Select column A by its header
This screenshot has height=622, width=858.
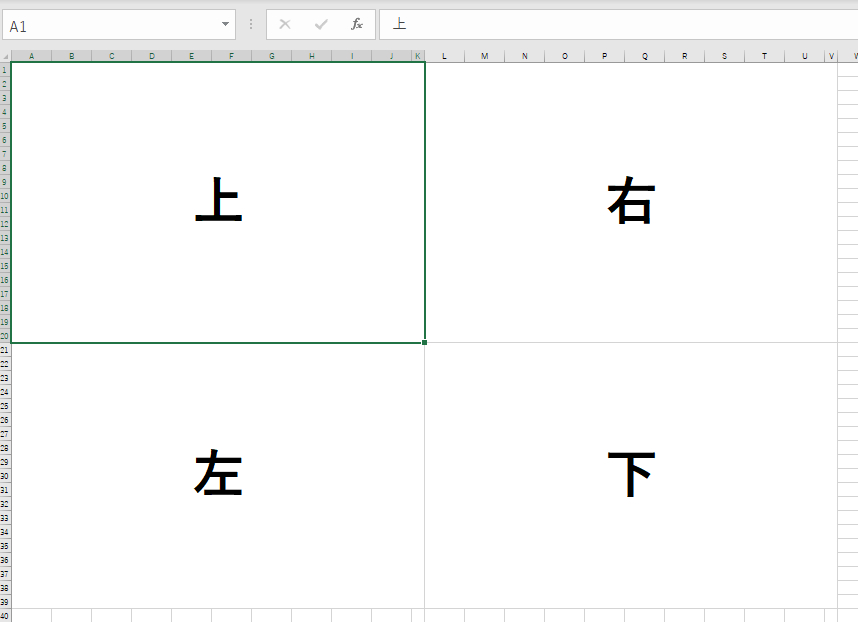[31, 56]
